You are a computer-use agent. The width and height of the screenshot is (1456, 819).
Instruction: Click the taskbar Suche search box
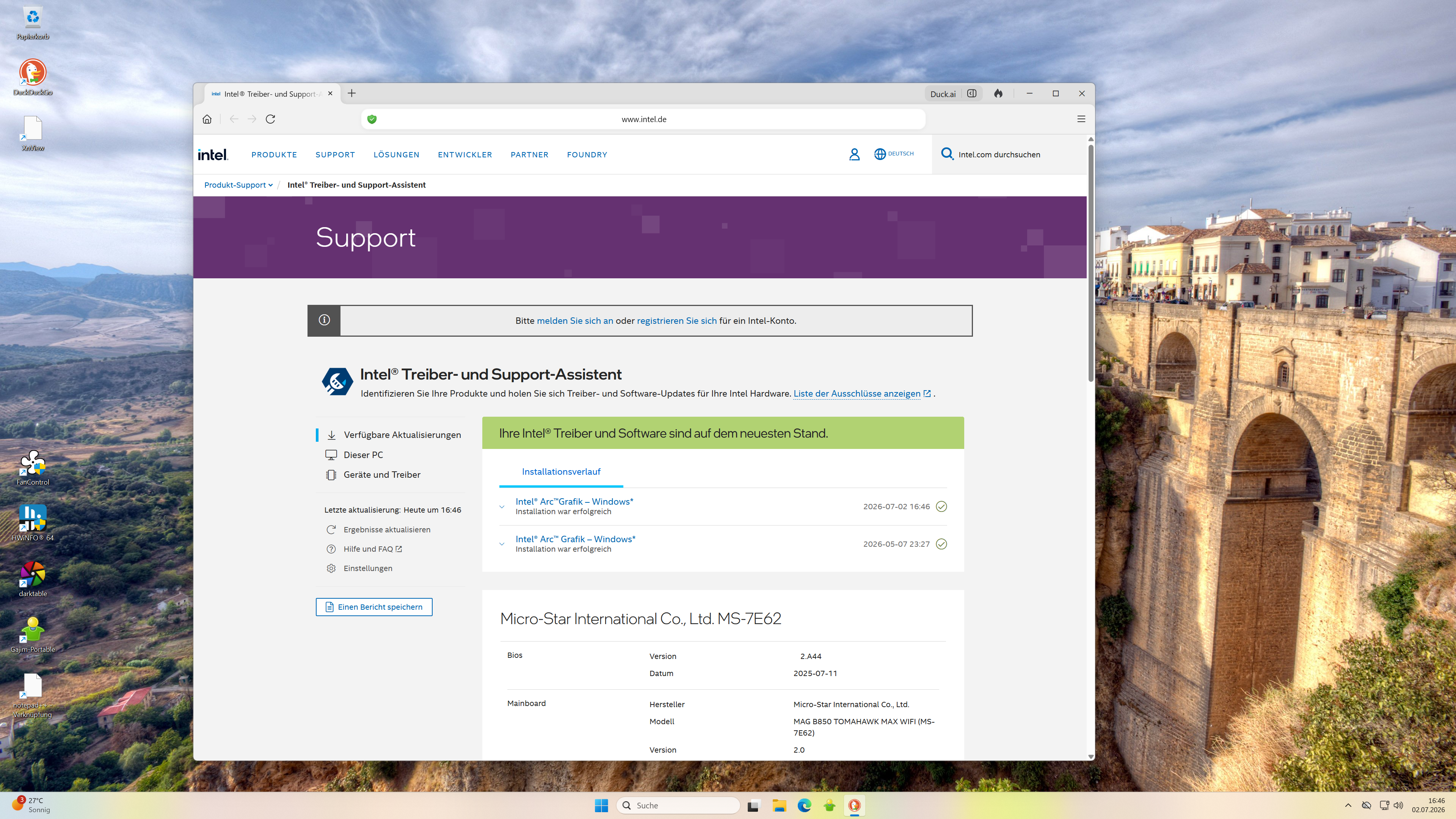click(678, 805)
